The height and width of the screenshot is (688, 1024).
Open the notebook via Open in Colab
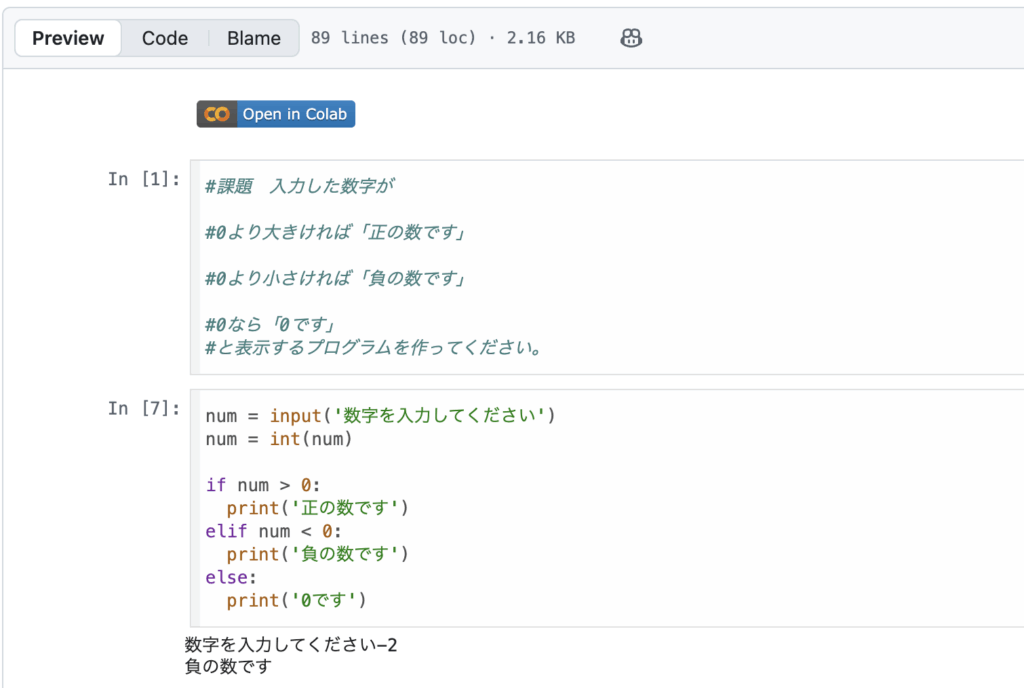click(x=294, y=114)
